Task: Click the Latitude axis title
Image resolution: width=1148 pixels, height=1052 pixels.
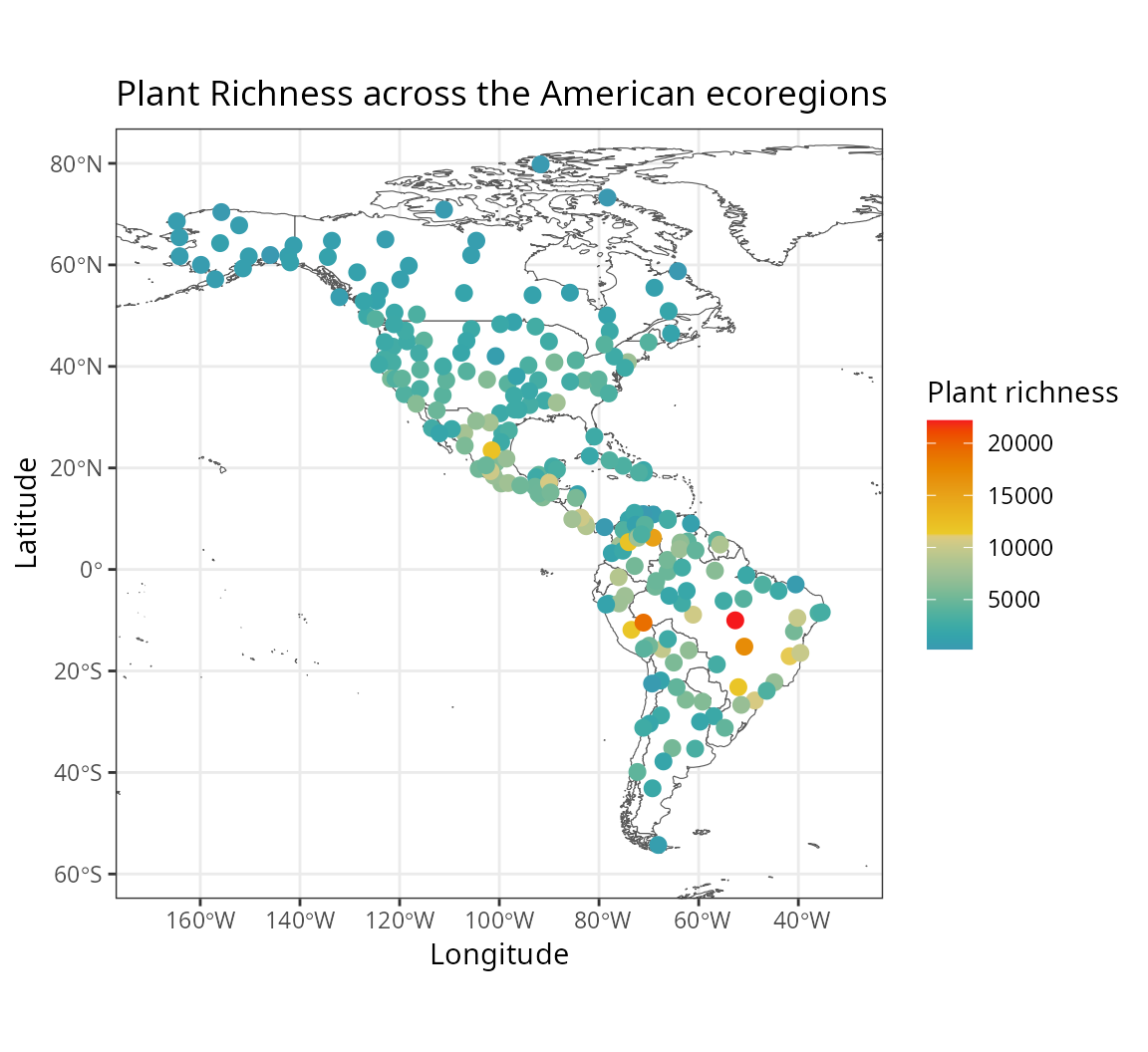Action: (x=27, y=513)
